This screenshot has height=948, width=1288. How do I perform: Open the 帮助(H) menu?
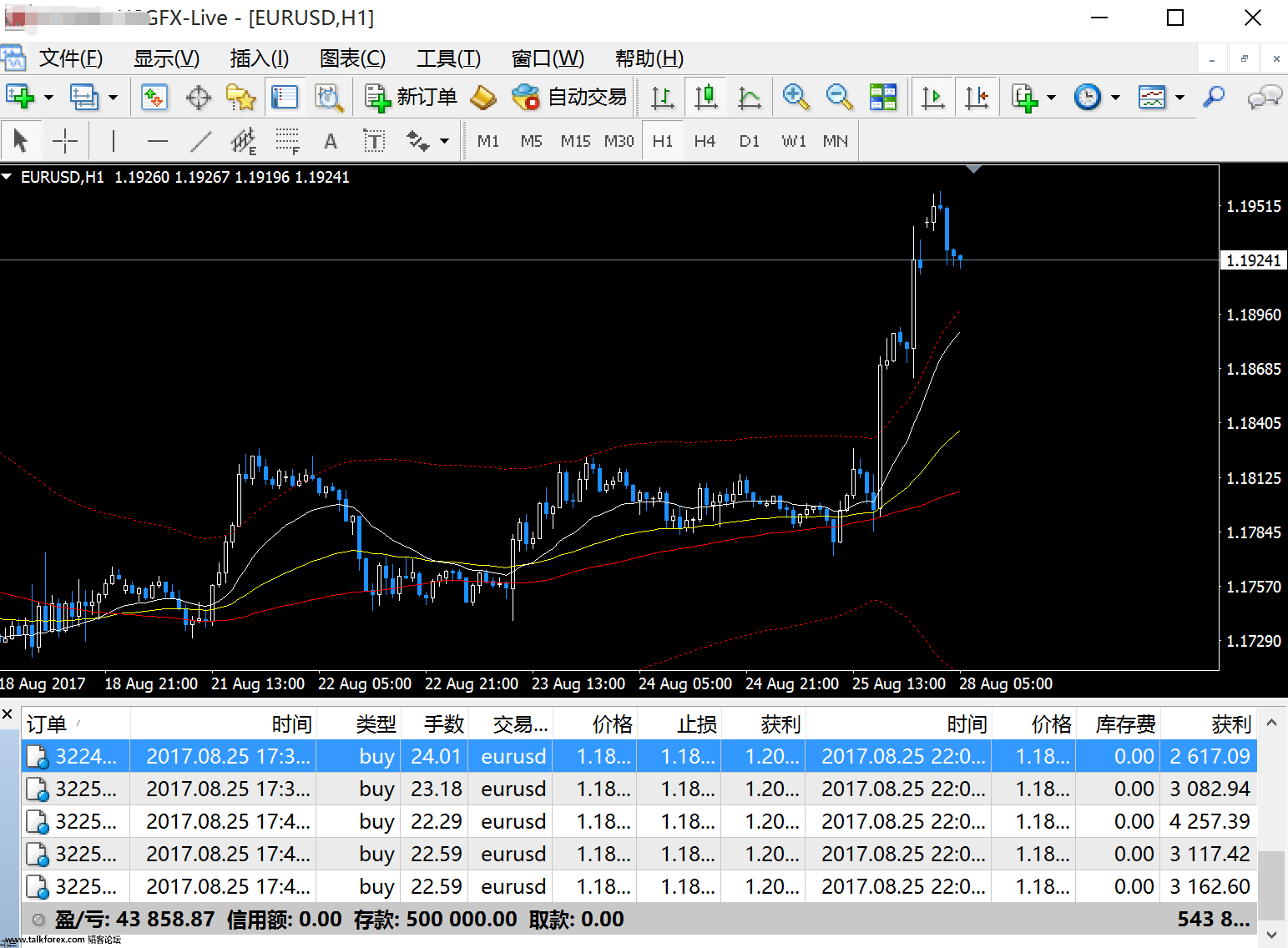[649, 58]
